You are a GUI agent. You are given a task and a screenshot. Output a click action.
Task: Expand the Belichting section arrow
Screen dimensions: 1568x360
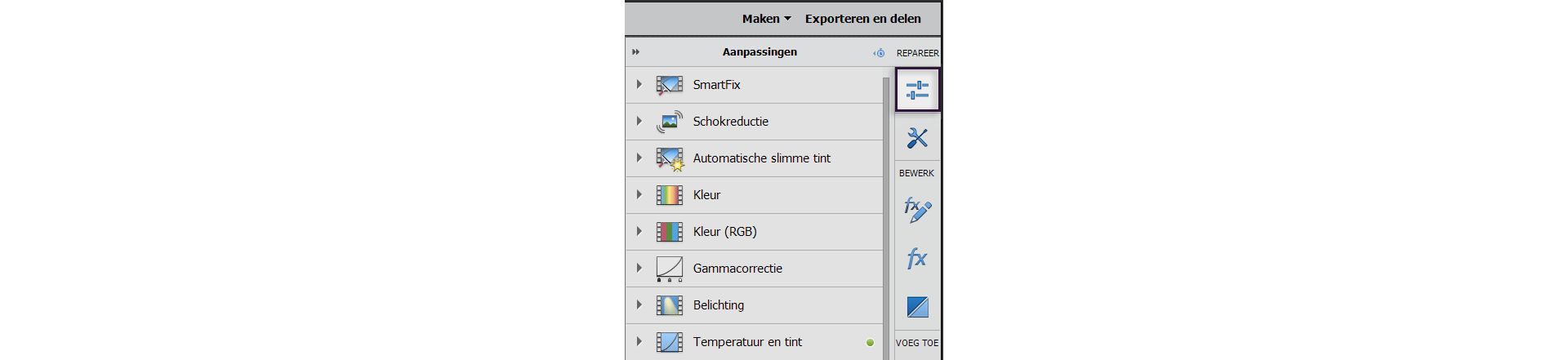click(x=639, y=304)
